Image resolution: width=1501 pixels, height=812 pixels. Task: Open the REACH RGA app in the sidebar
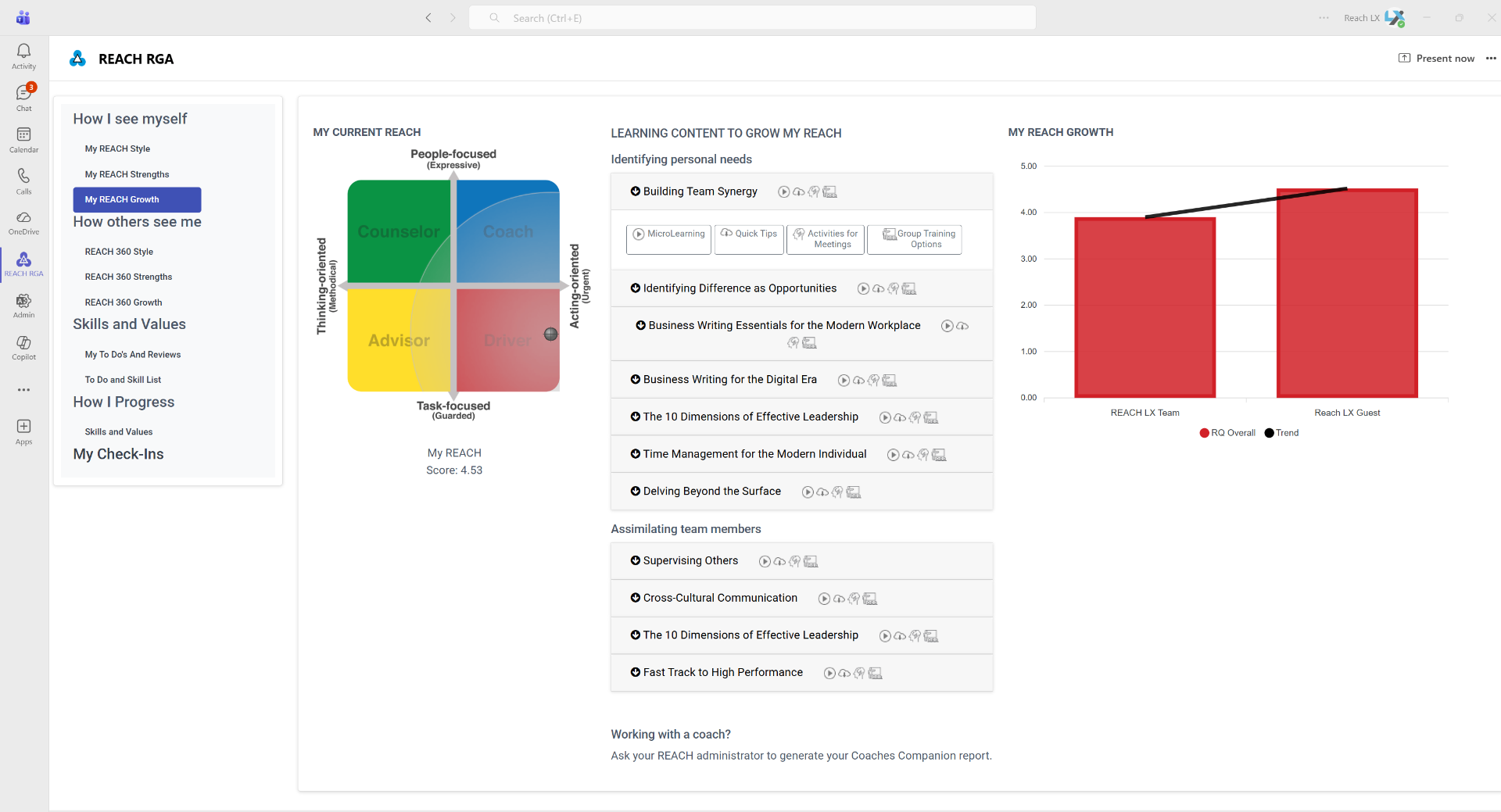click(x=23, y=264)
